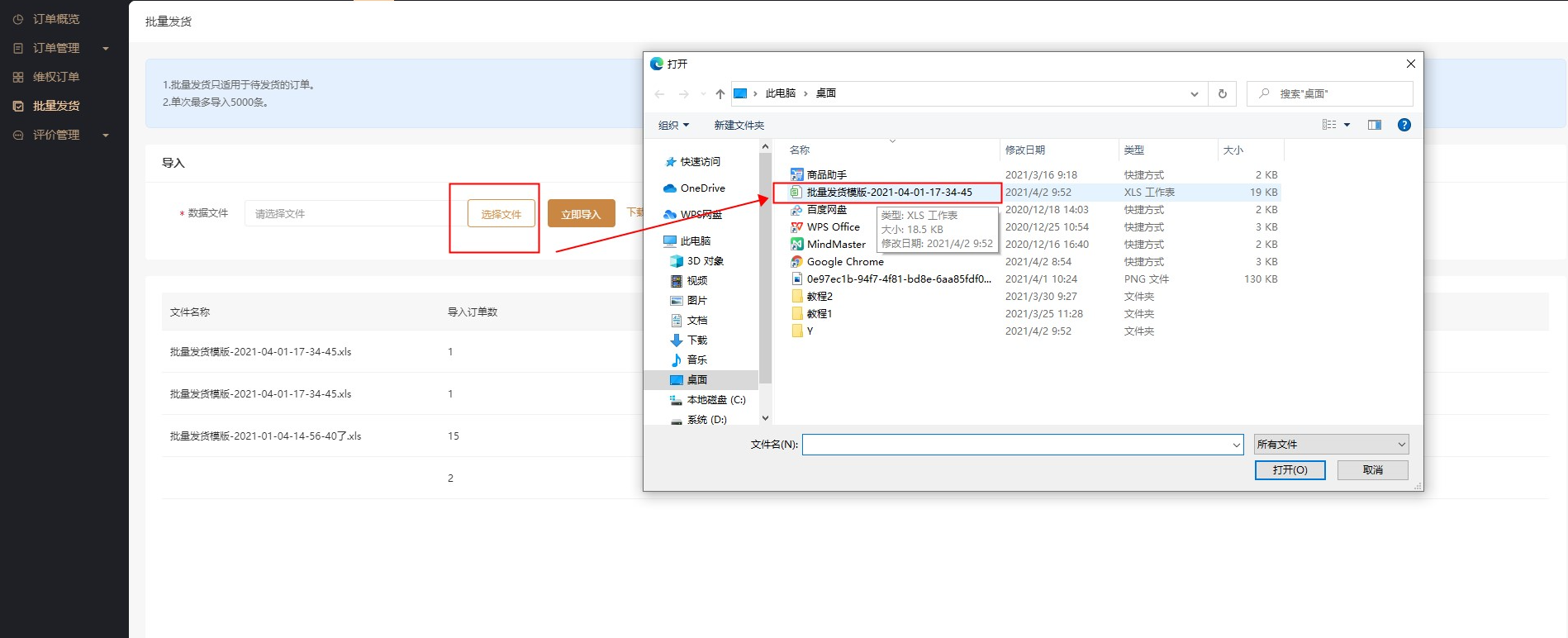The width and height of the screenshot is (1568, 638).
Task: Click the 文件名 input field
Action: tap(1016, 445)
